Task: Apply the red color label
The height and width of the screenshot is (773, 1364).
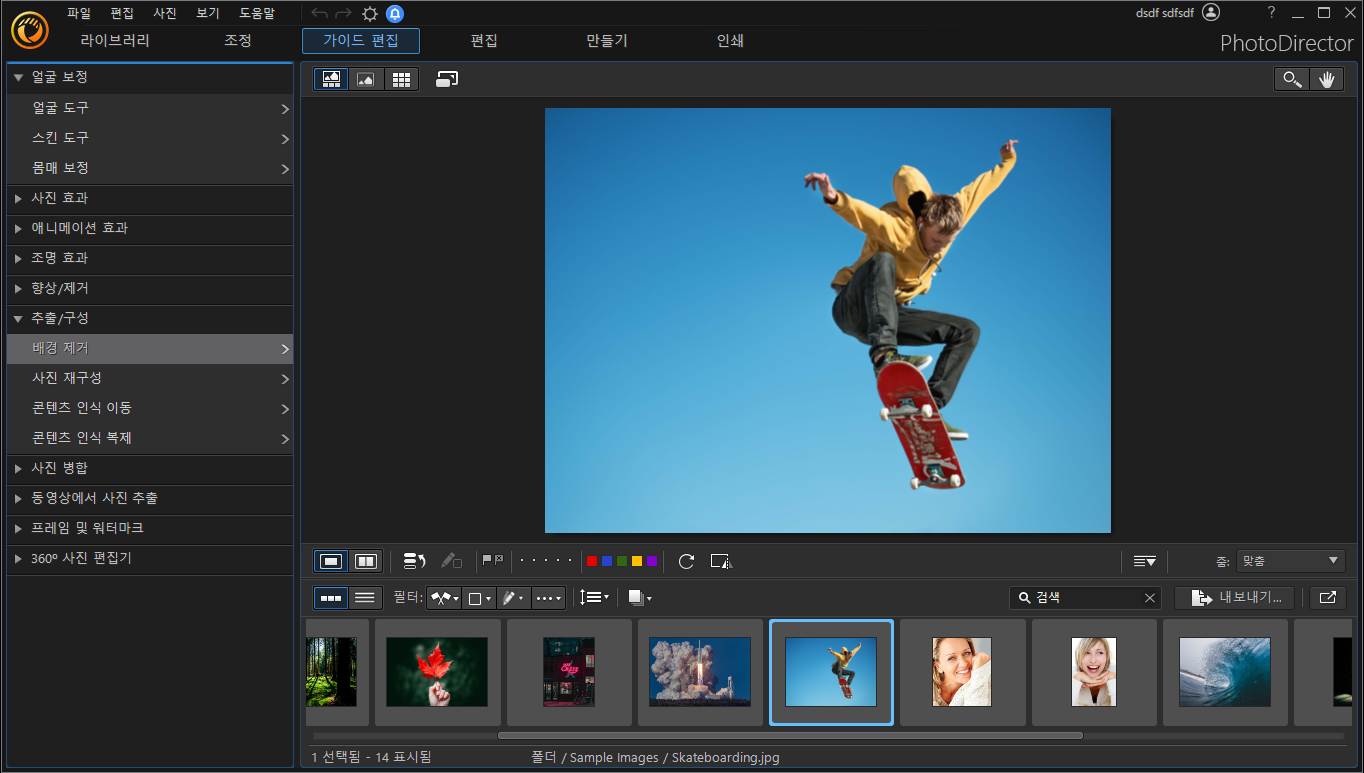Action: [x=592, y=561]
